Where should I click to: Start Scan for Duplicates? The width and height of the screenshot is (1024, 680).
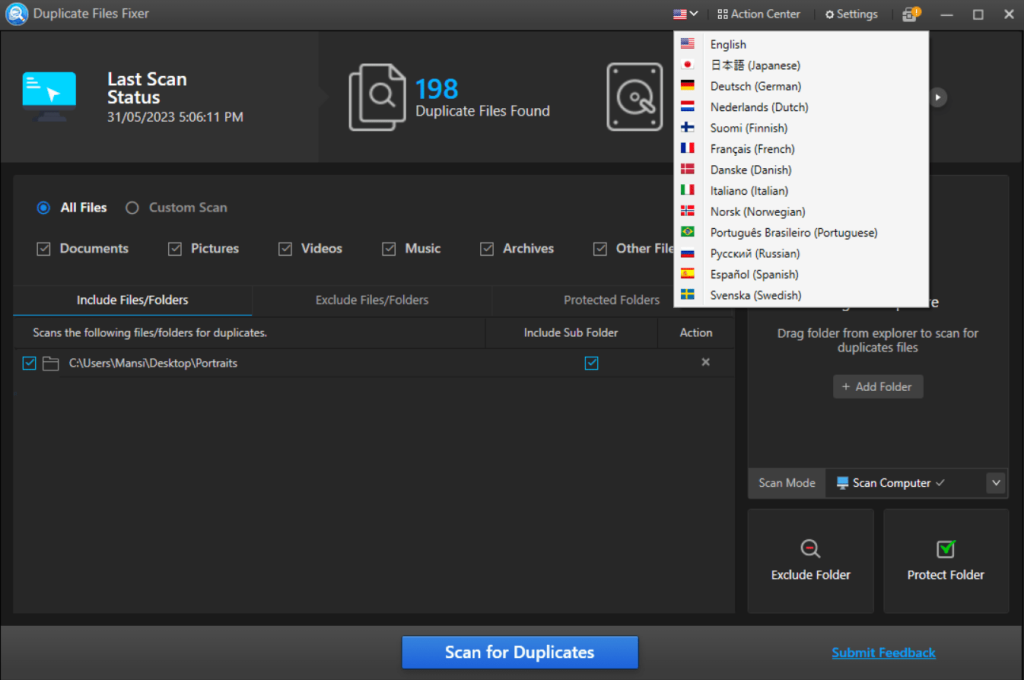pos(520,652)
